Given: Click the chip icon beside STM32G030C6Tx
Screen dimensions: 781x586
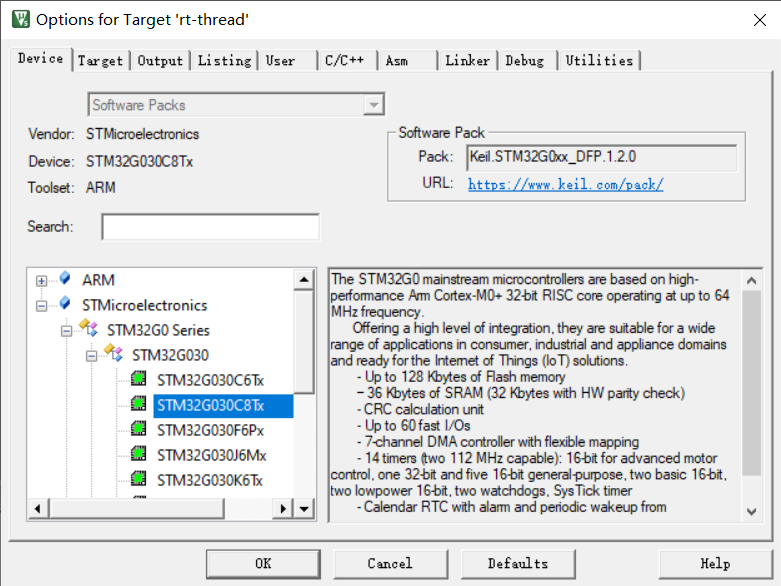Looking at the screenshot, I should [139, 380].
